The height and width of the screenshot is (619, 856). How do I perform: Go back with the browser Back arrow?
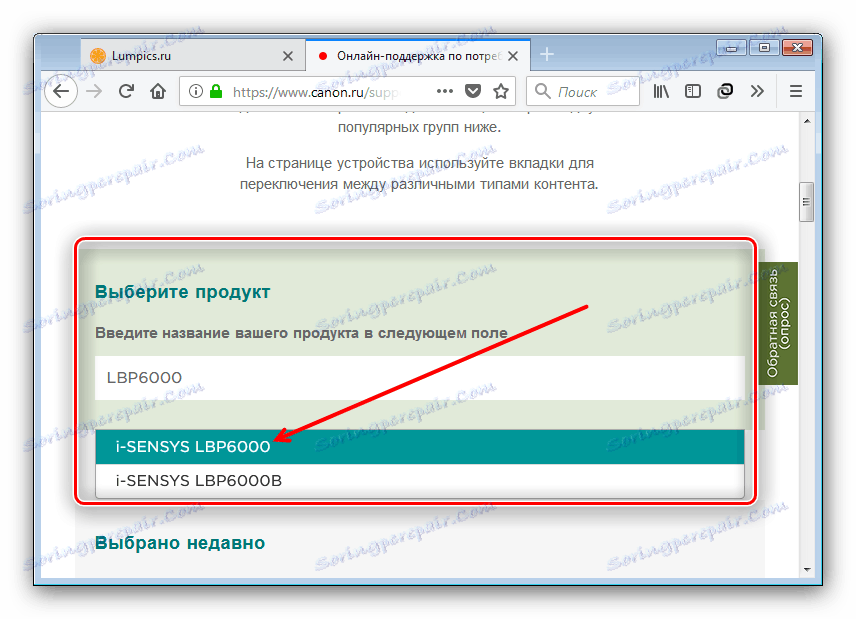(61, 91)
